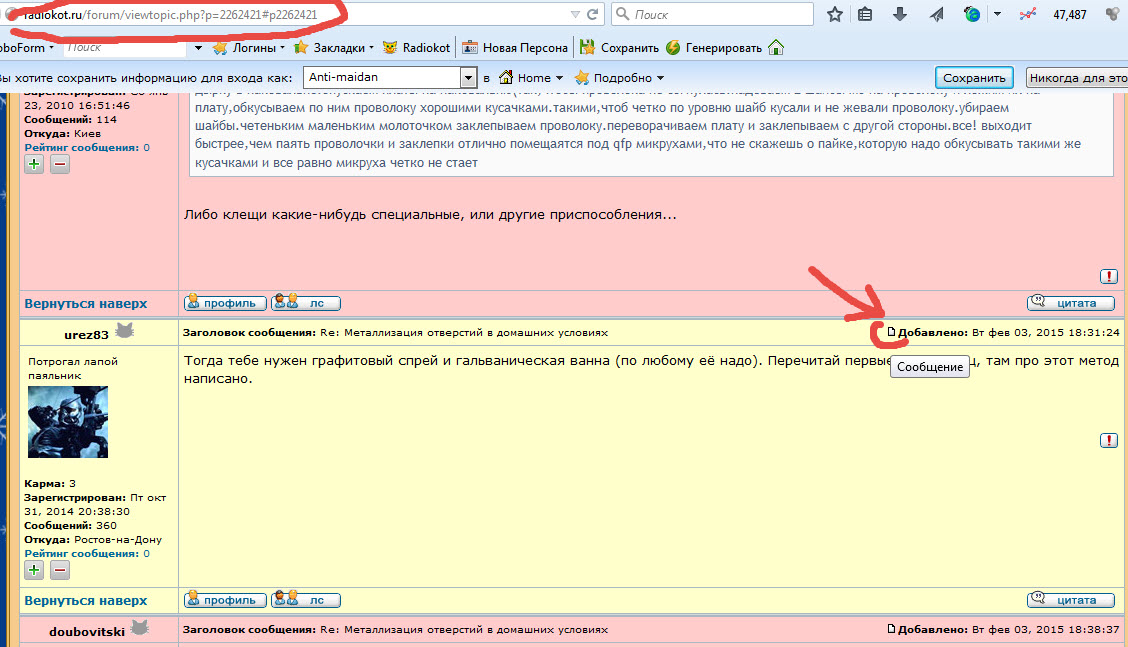
Task: Click the plus rating button for urez83
Action: (x=34, y=570)
